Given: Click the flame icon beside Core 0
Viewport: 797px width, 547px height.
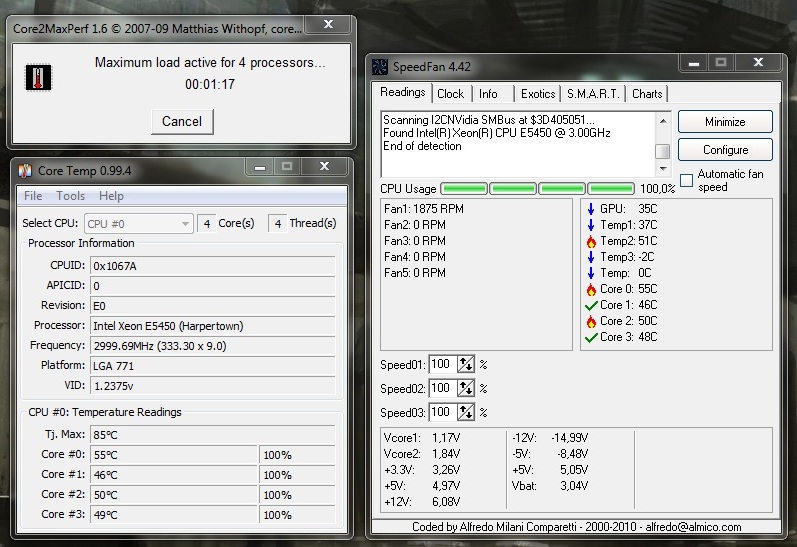Looking at the screenshot, I should pyautogui.click(x=591, y=289).
